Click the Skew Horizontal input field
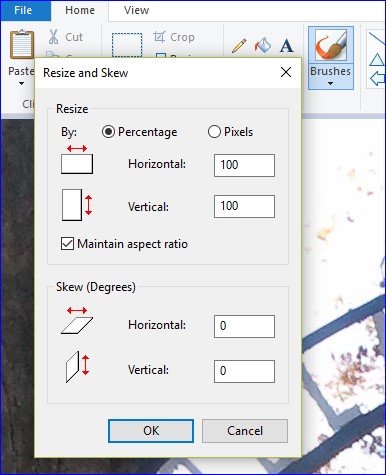 pos(244,326)
